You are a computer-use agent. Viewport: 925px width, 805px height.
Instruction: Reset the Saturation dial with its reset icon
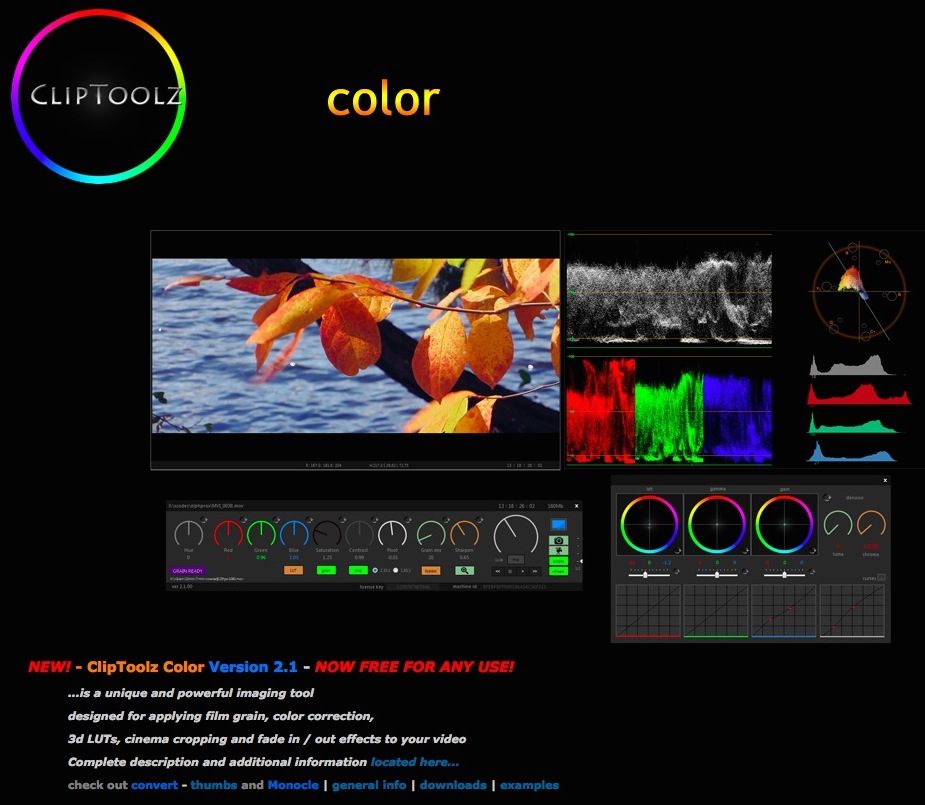(342, 520)
